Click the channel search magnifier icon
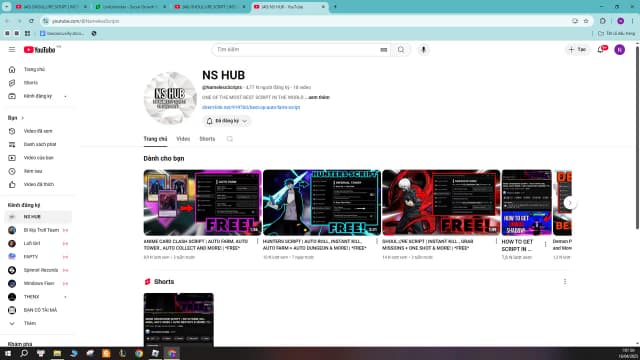 click(x=230, y=139)
